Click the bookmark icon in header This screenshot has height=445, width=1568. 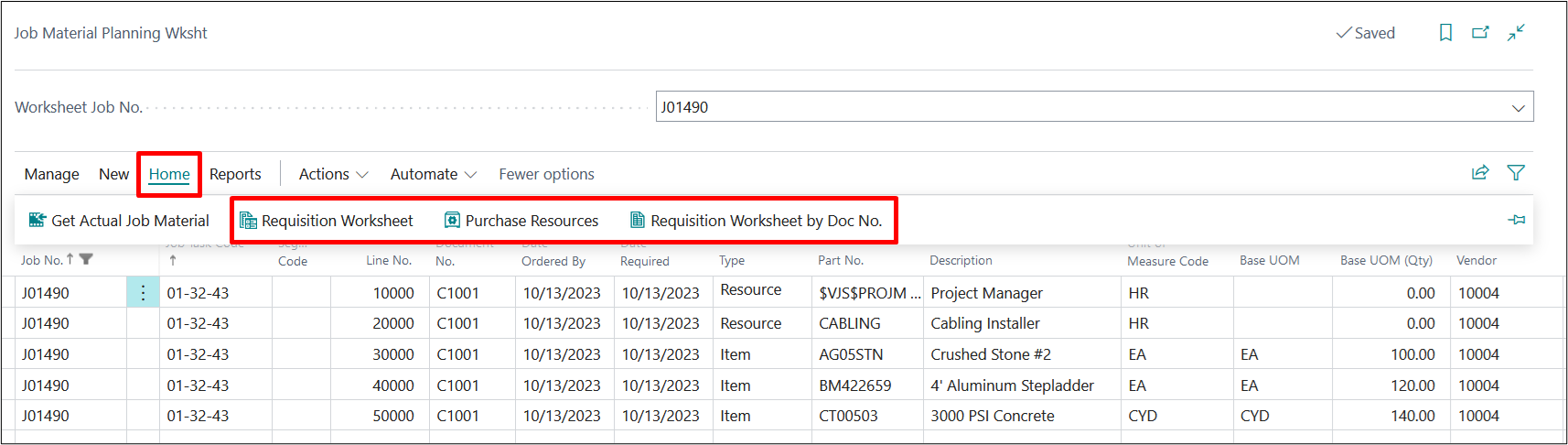[1445, 33]
